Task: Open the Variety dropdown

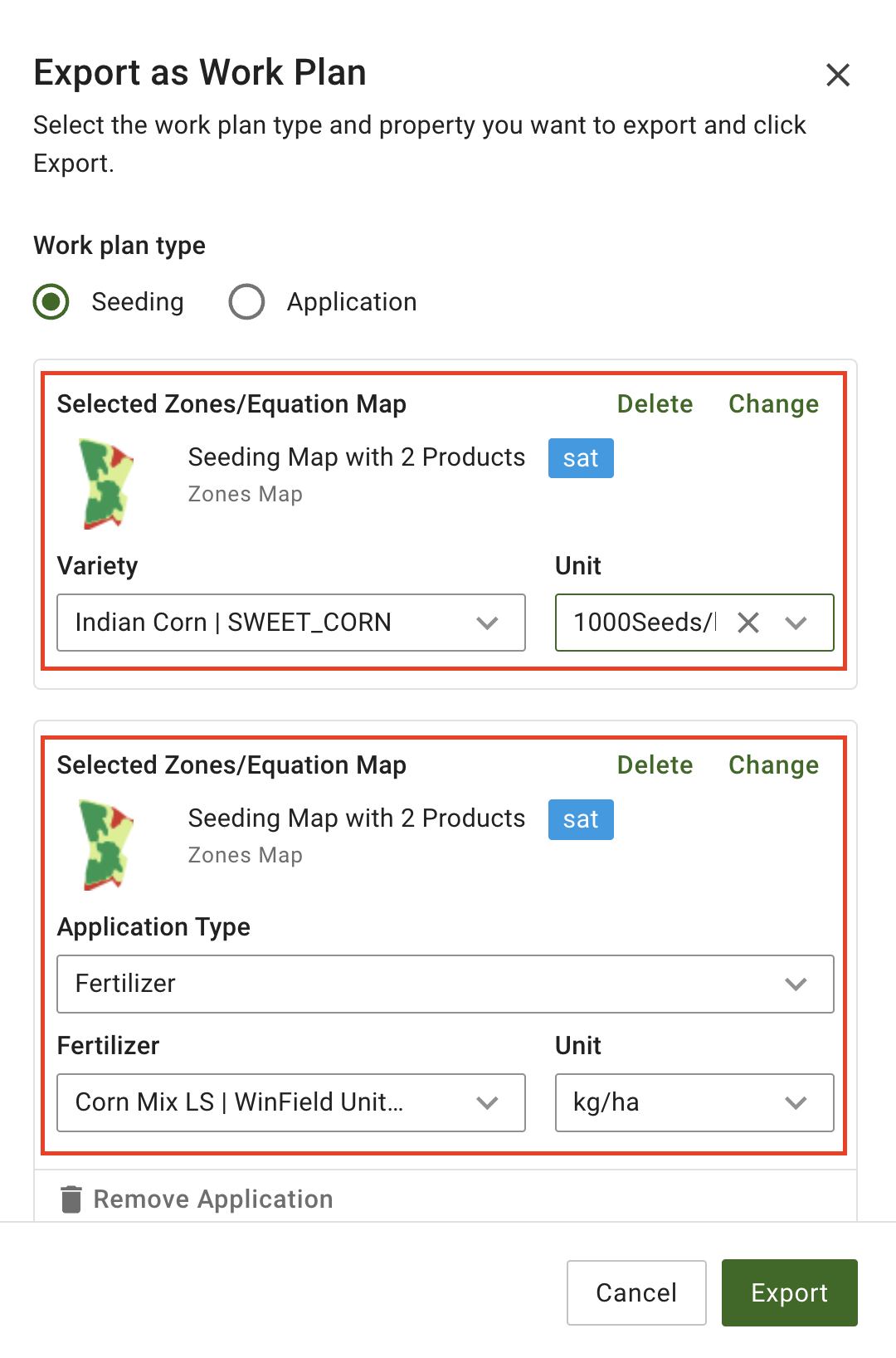Action: click(x=290, y=623)
